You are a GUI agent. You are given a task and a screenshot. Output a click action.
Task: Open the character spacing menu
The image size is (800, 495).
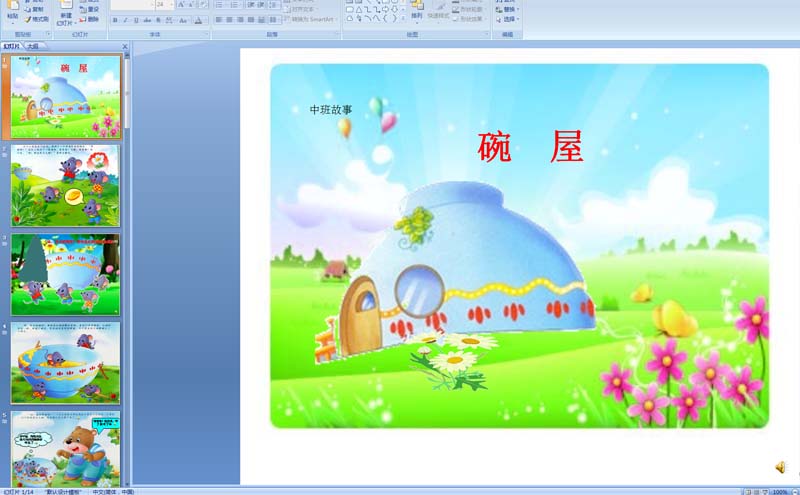tap(169, 20)
